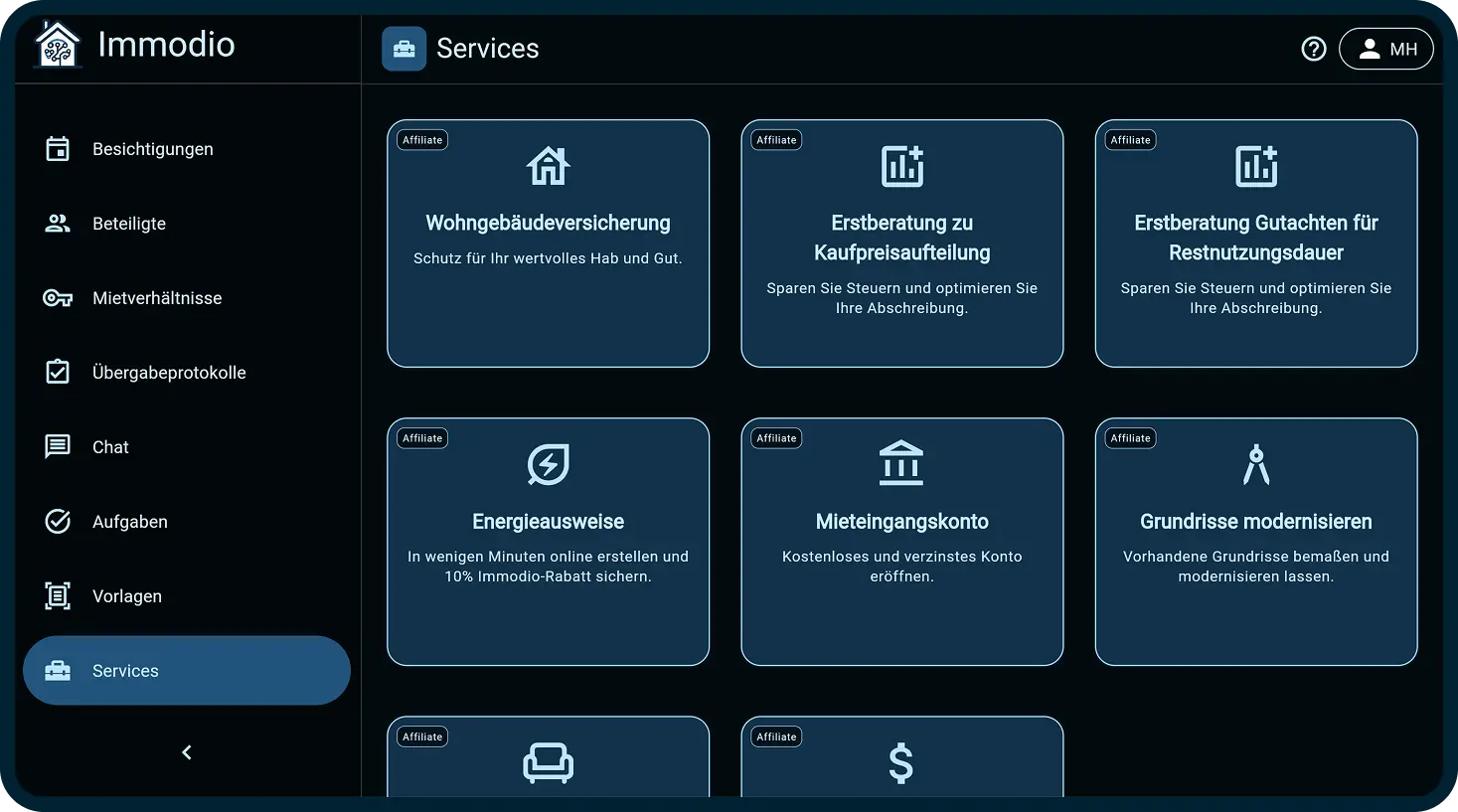Click the Affiliate badge on Grundrisse modernisieren

[1131, 438]
